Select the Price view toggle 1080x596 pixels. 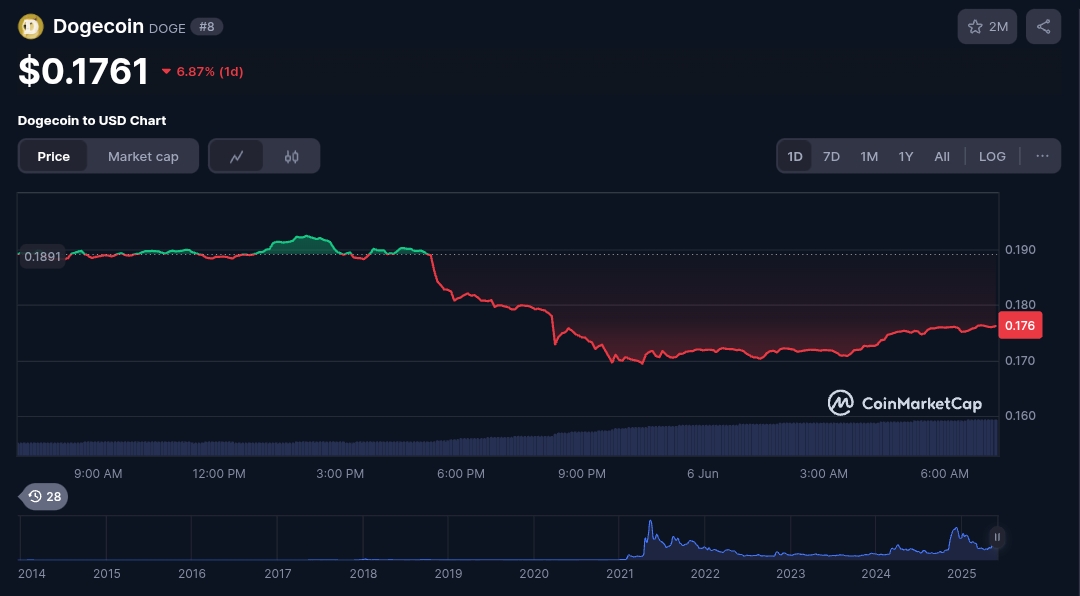(x=54, y=156)
